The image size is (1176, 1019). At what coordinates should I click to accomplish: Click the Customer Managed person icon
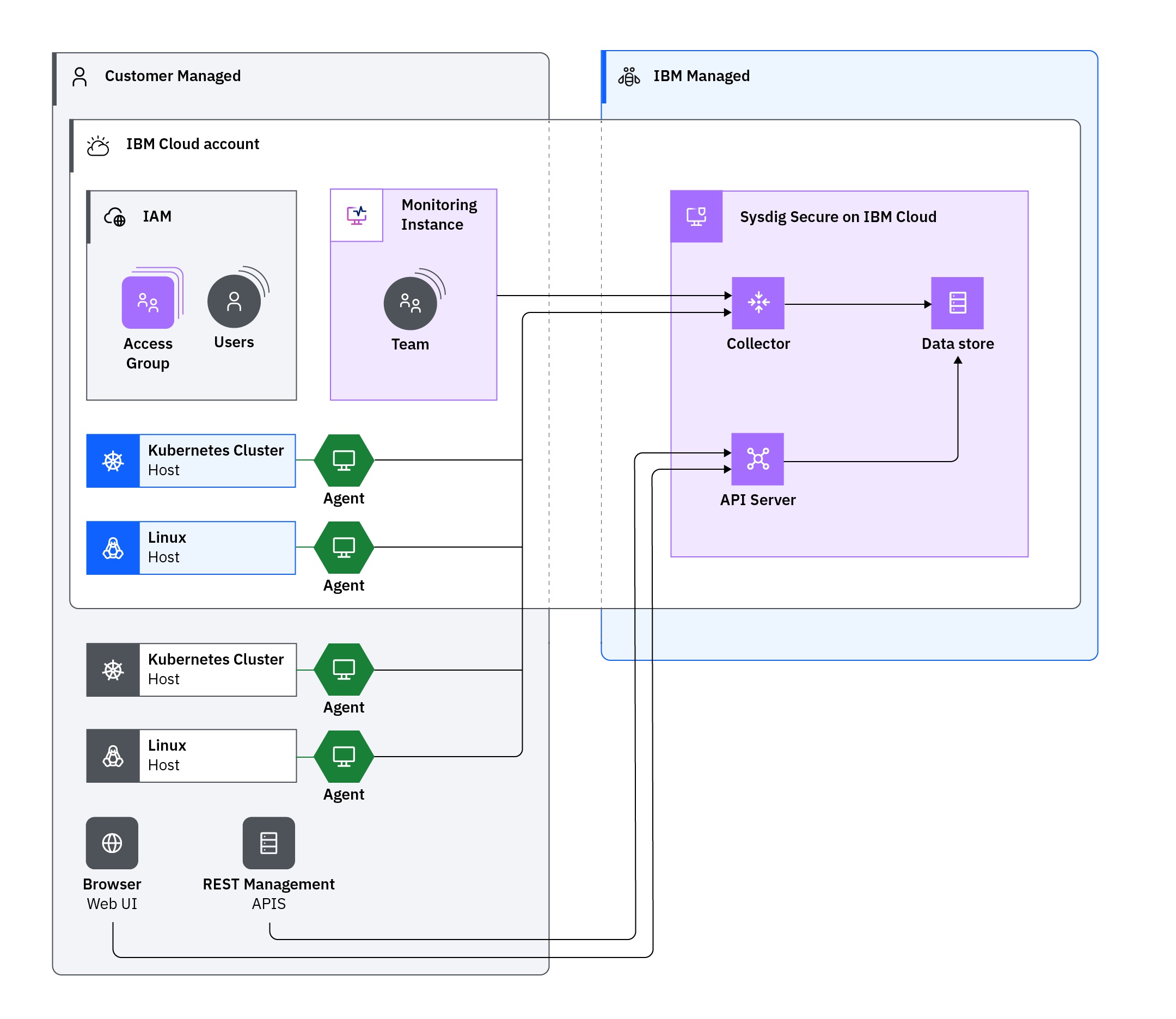pos(79,77)
